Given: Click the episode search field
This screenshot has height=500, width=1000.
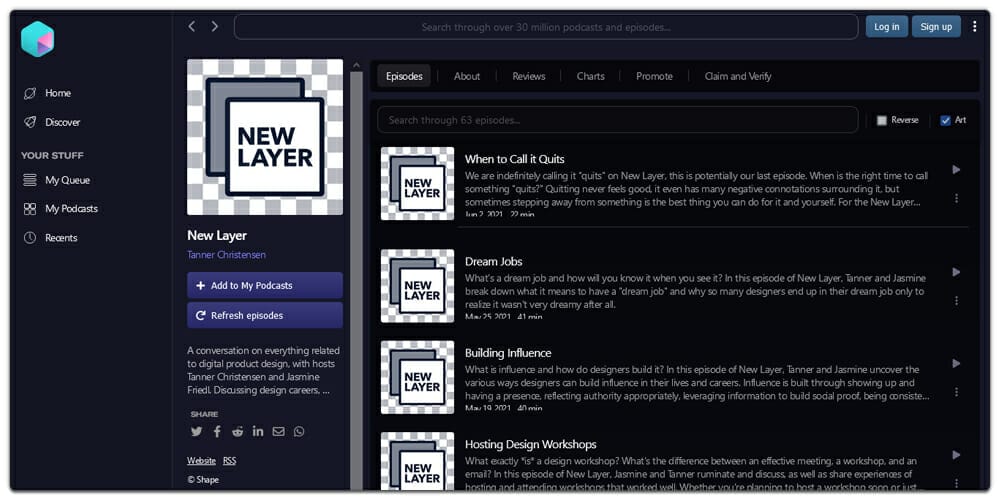Looking at the screenshot, I should (617, 120).
